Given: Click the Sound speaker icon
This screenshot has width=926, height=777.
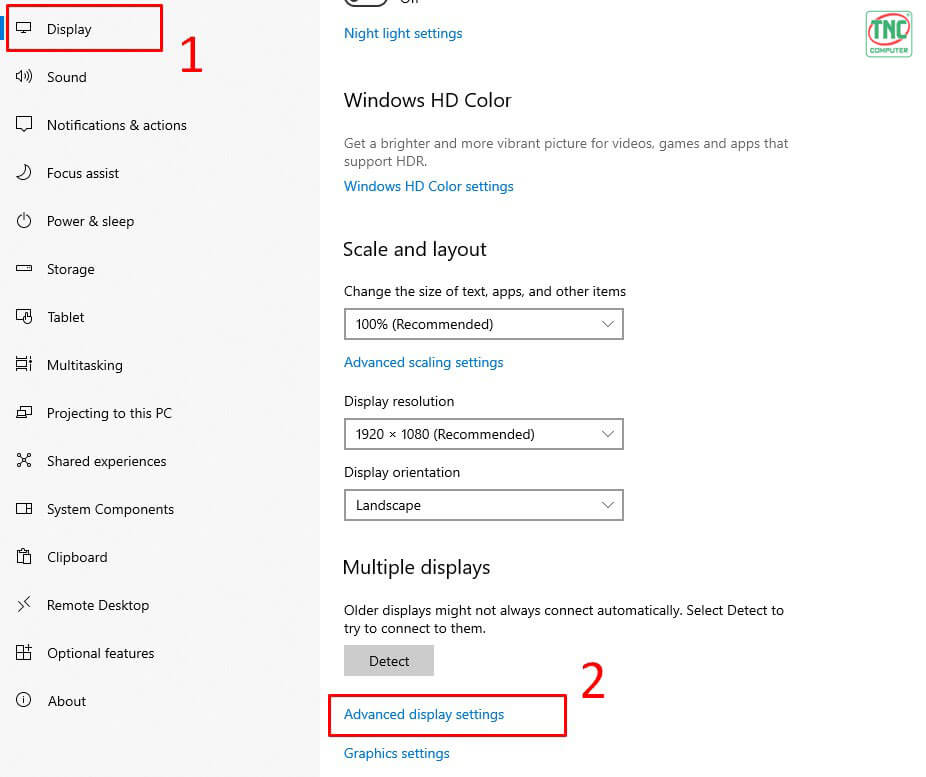Looking at the screenshot, I should [24, 76].
